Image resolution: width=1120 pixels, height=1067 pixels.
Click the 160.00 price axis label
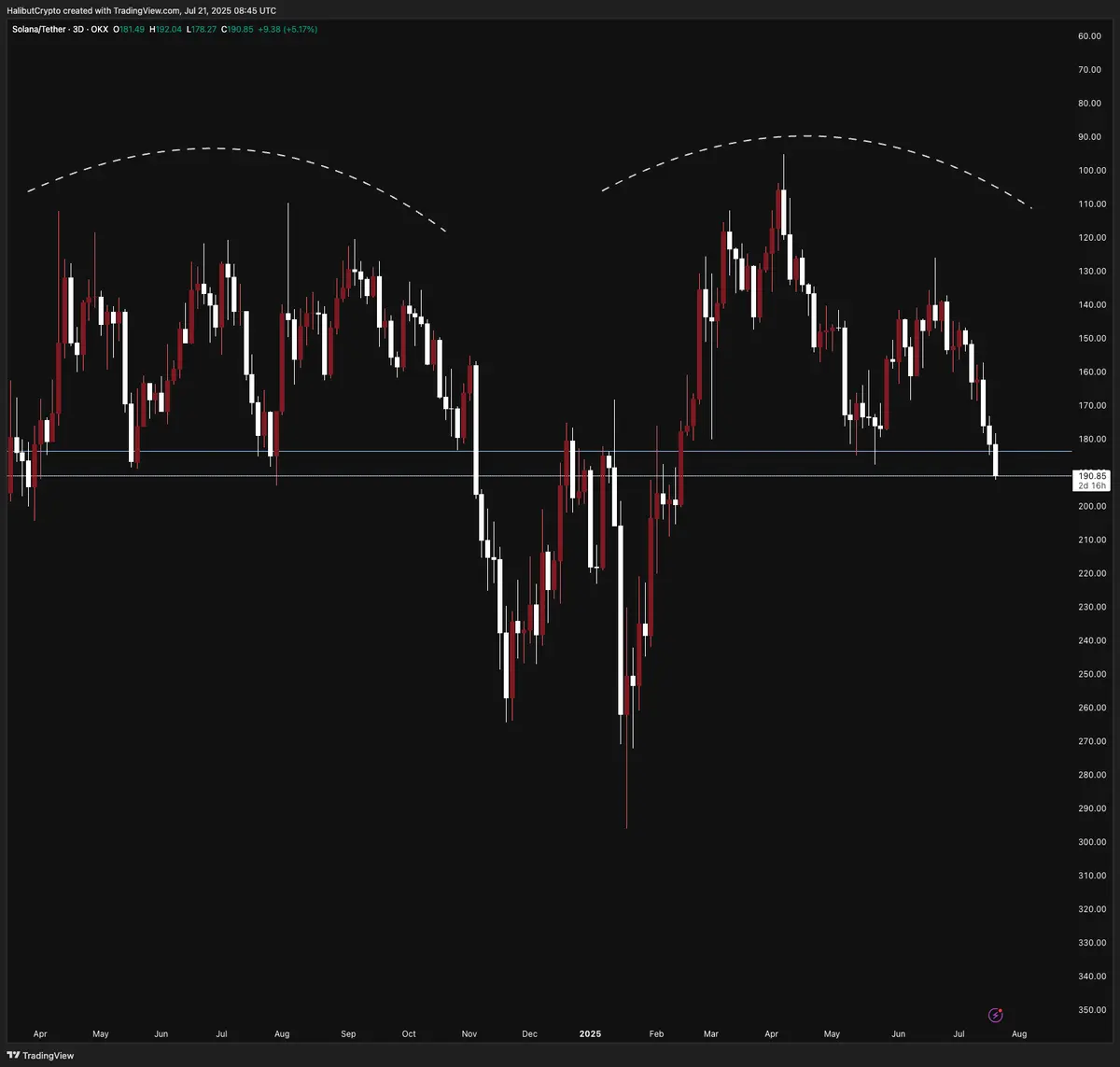tap(1091, 372)
